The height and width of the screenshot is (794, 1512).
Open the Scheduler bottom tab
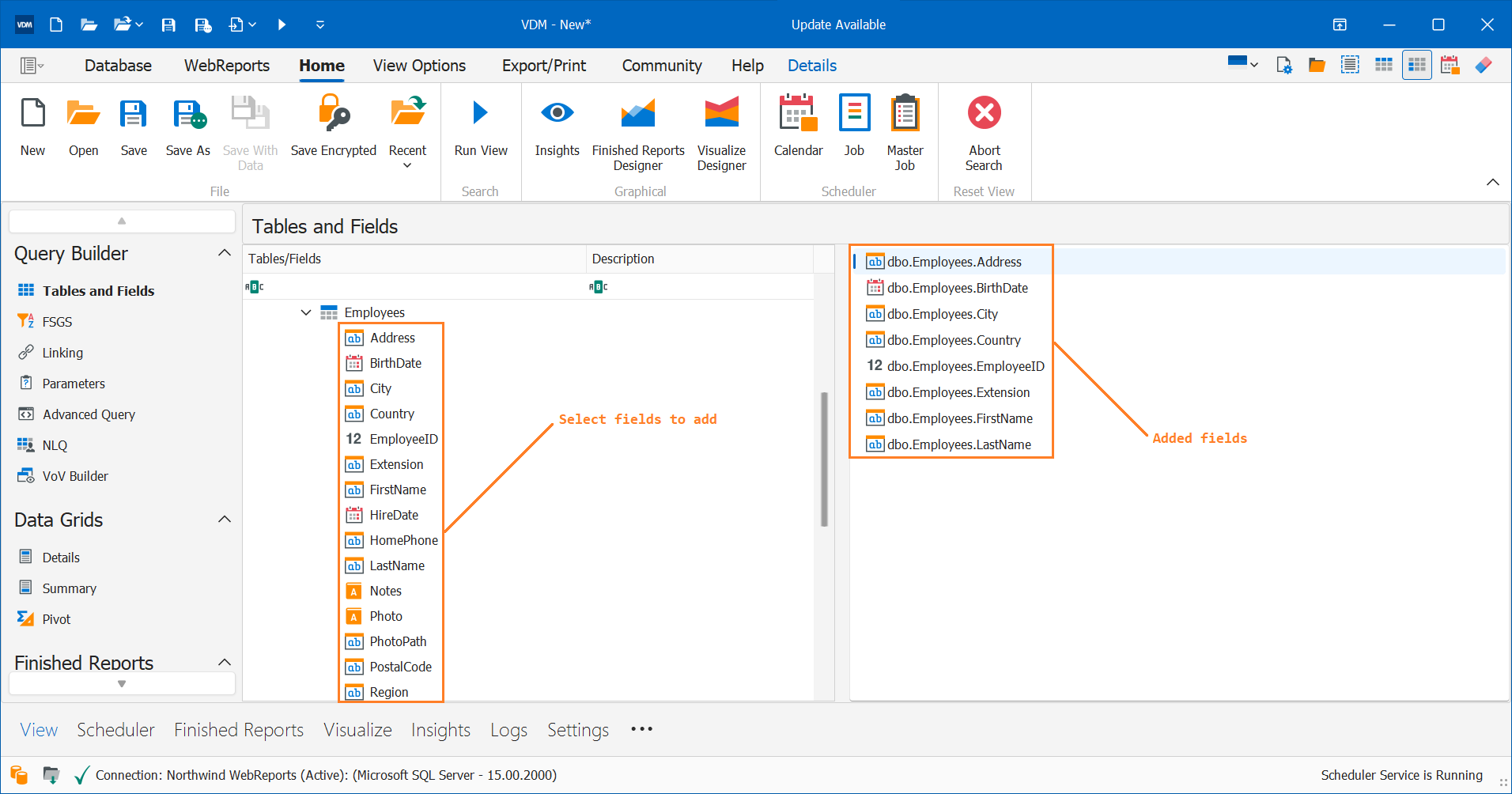[x=115, y=729]
